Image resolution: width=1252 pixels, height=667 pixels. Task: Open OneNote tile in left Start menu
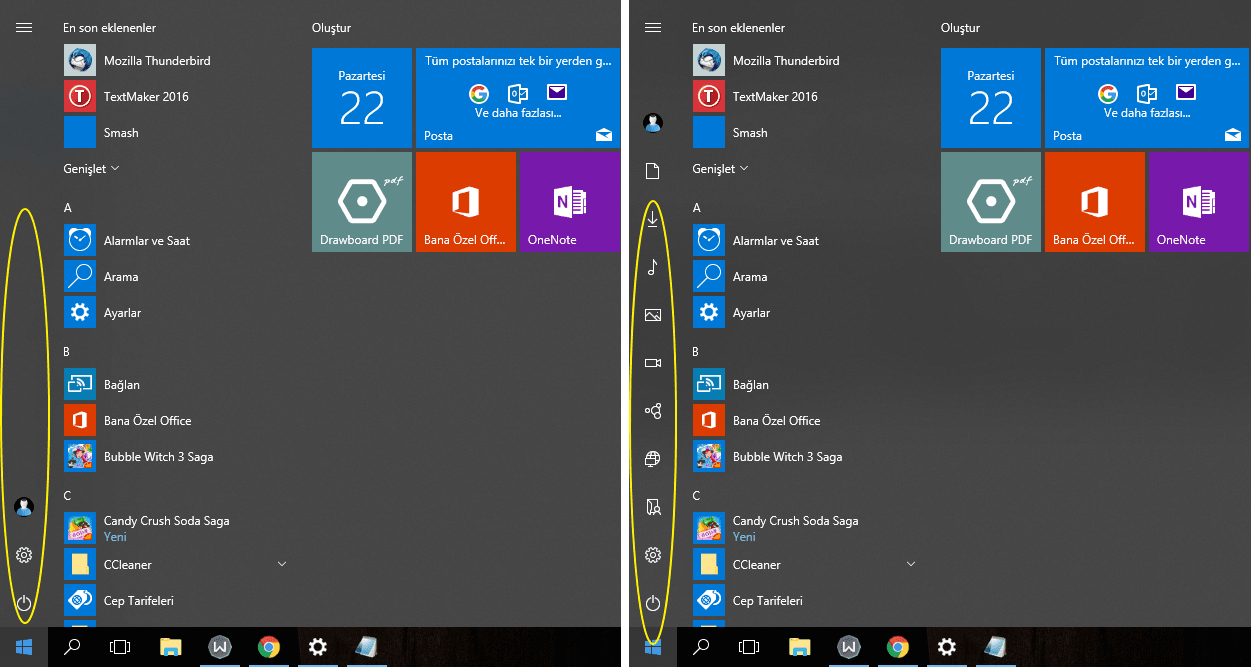(x=570, y=202)
